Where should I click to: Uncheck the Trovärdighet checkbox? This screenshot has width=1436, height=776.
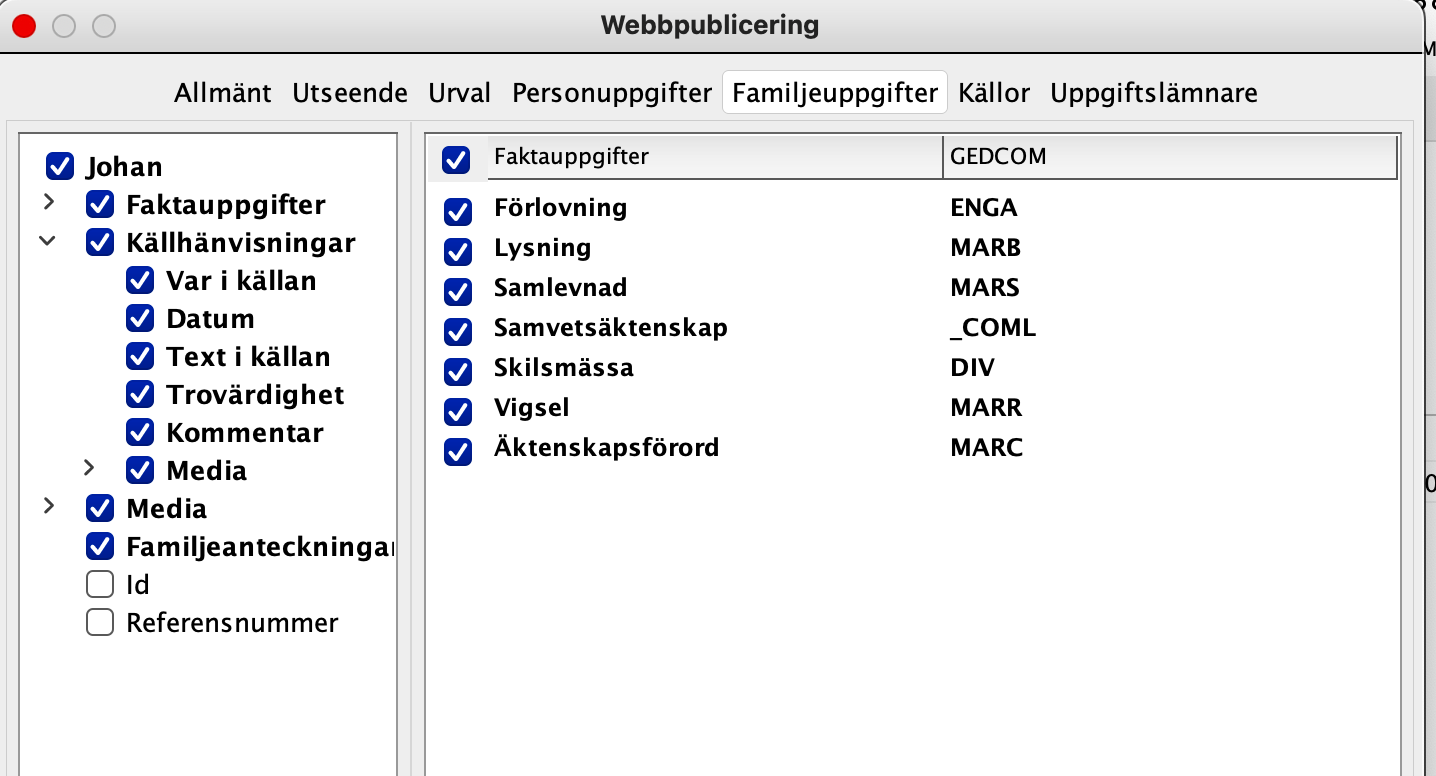click(140, 395)
